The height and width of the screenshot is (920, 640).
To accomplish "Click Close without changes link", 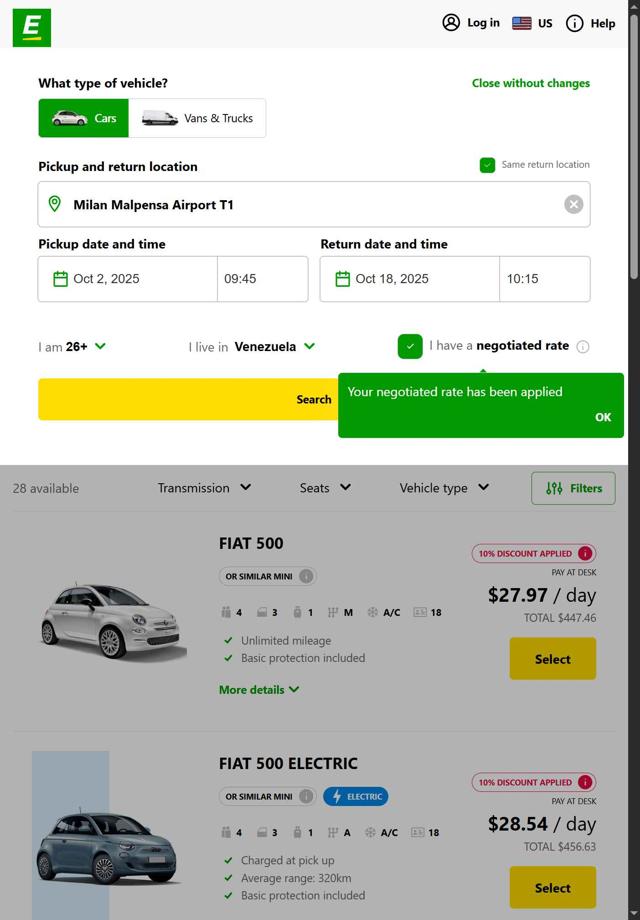I will pyautogui.click(x=530, y=83).
